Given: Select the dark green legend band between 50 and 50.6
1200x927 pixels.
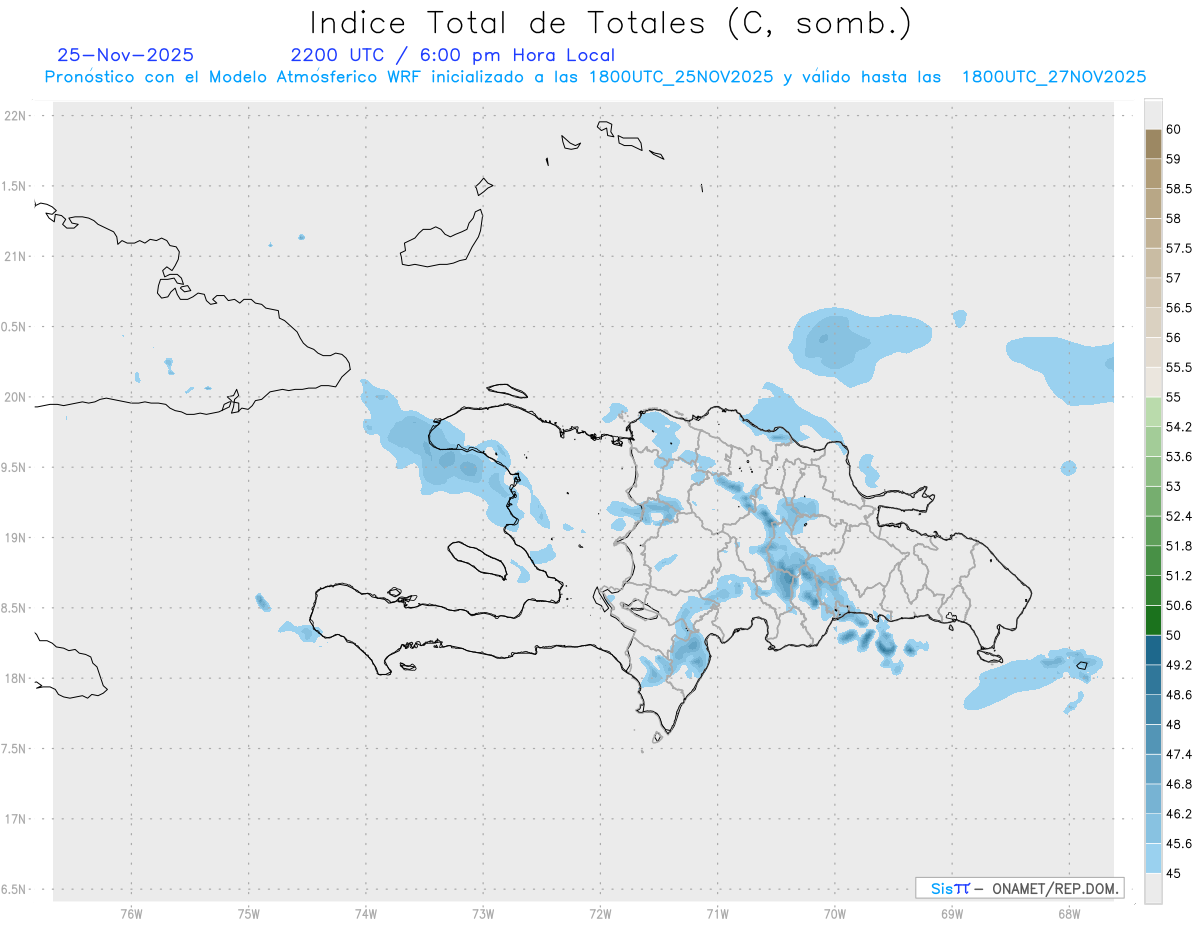Looking at the screenshot, I should 1153,621.
